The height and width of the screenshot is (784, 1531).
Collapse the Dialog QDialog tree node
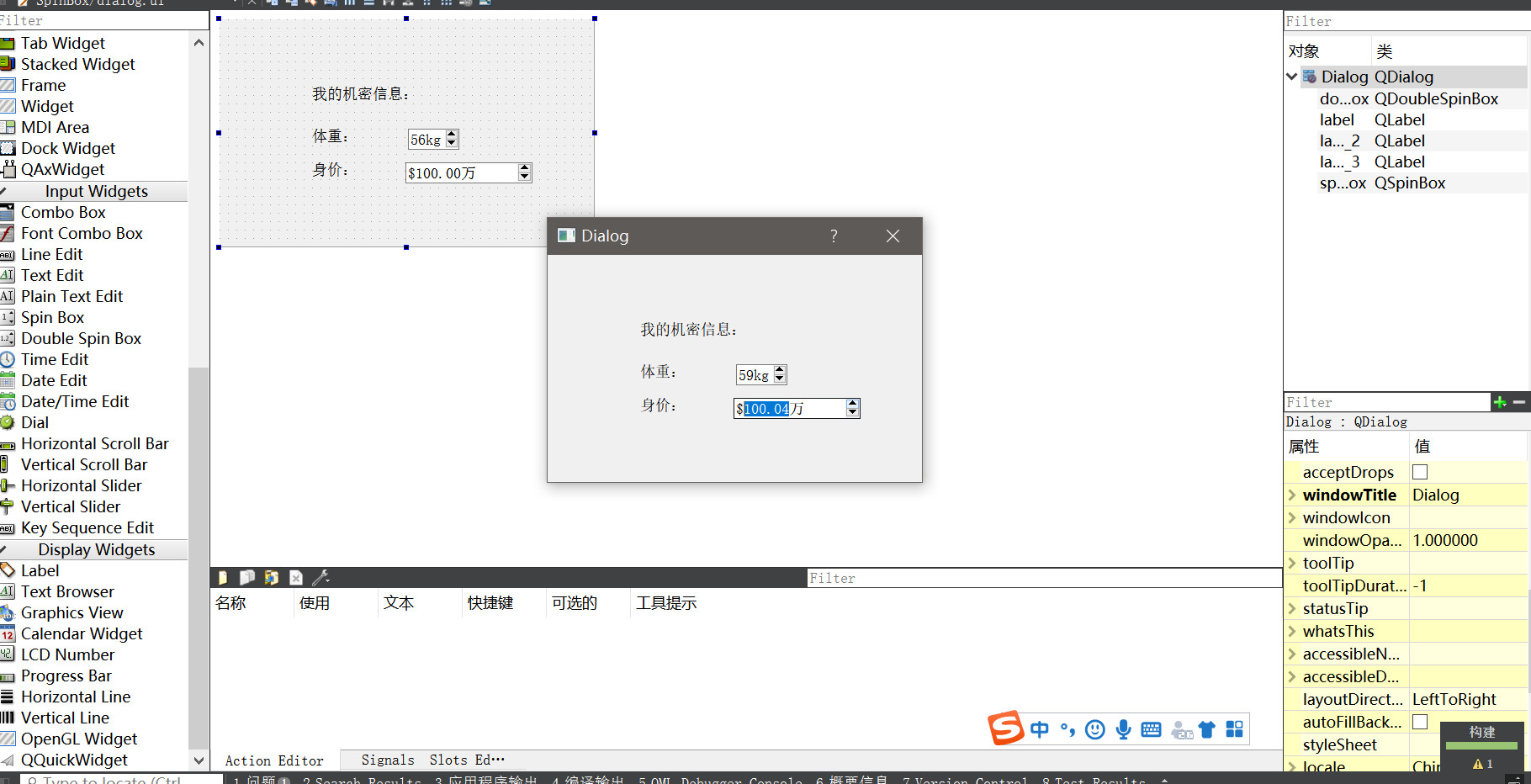coord(1292,77)
